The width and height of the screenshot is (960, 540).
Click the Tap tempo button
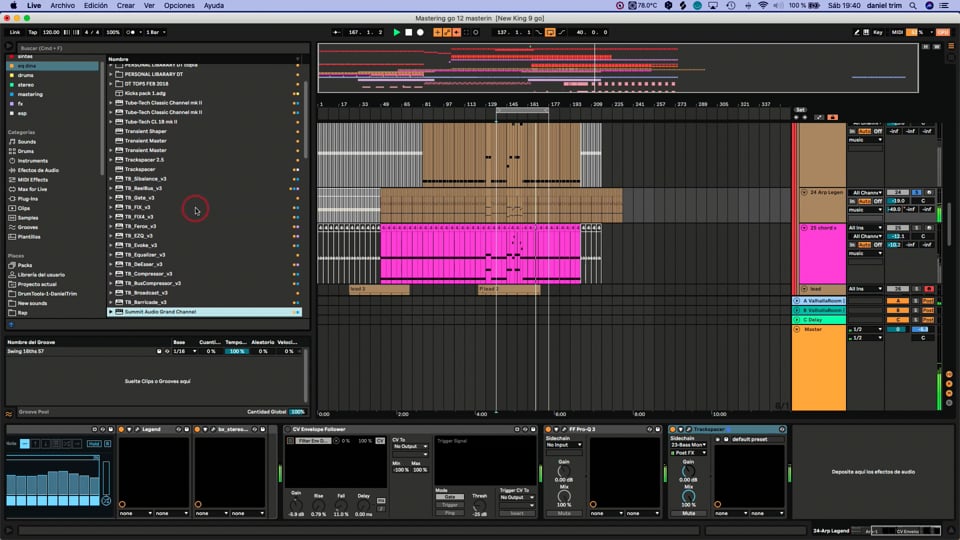tap(32, 32)
